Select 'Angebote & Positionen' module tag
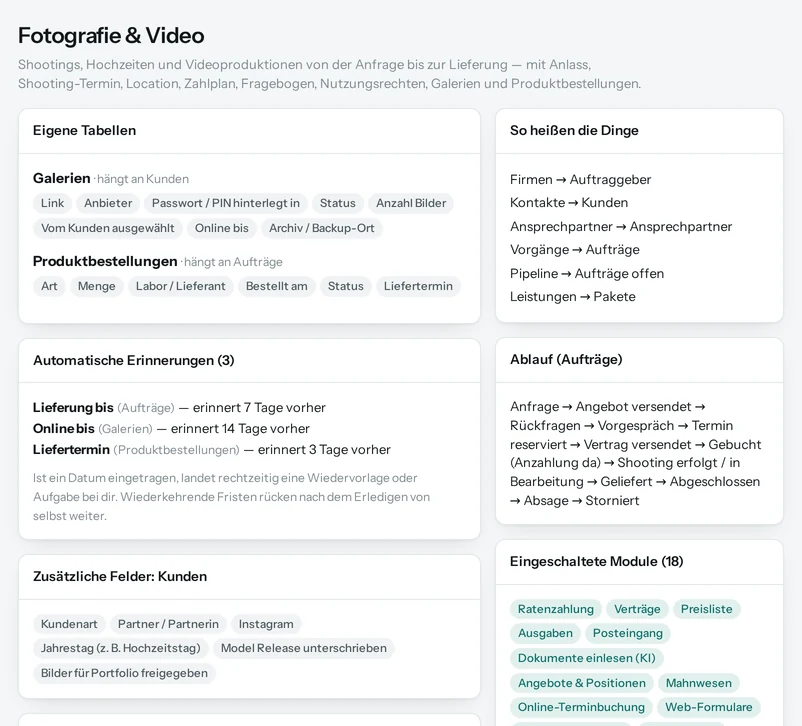The width and height of the screenshot is (802, 726). click(x=582, y=684)
